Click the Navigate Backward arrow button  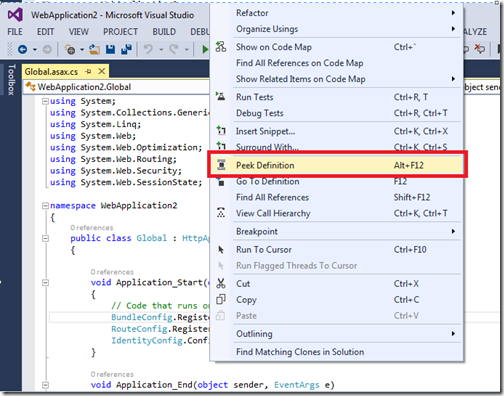[x=22, y=50]
